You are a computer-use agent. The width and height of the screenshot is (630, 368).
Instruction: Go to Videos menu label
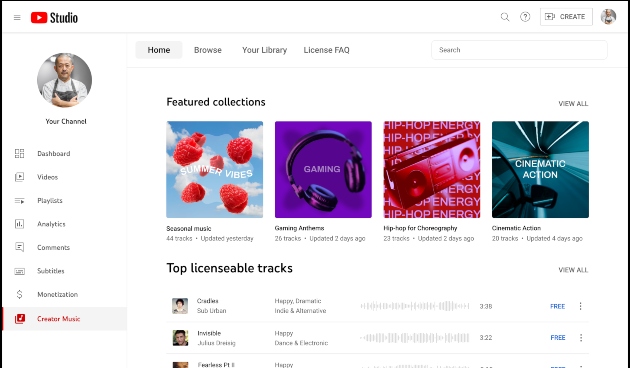(x=47, y=177)
